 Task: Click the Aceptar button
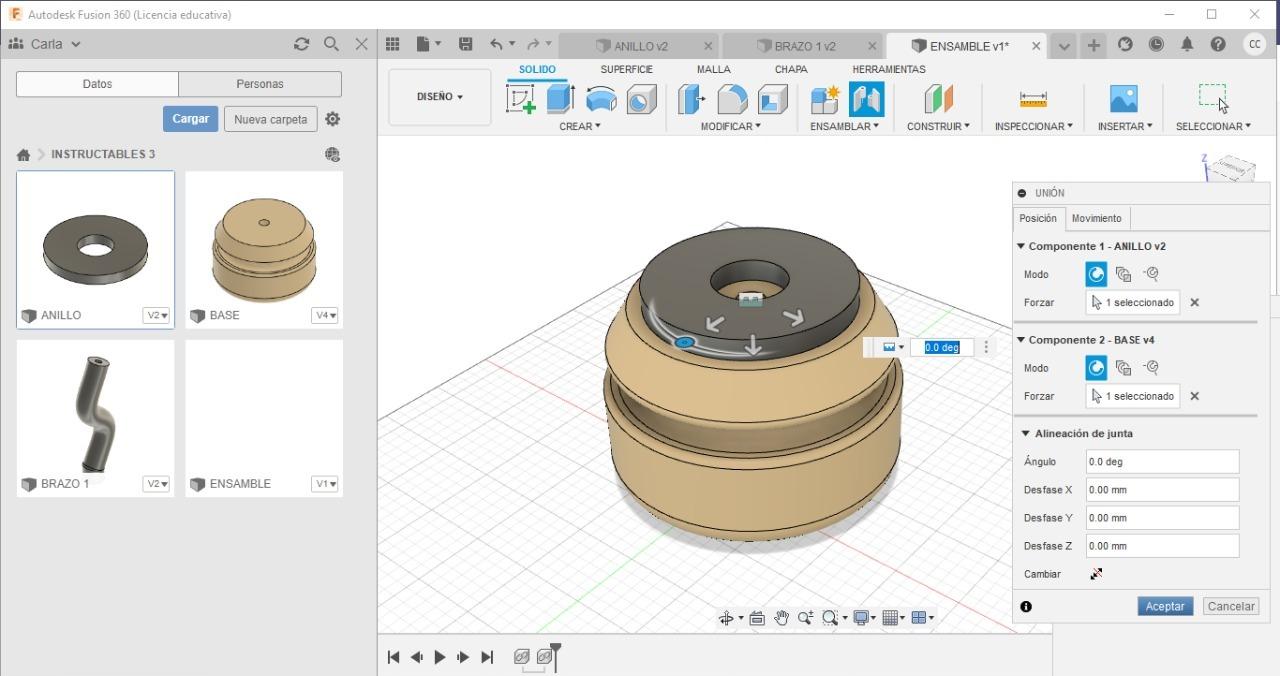[x=1164, y=606]
